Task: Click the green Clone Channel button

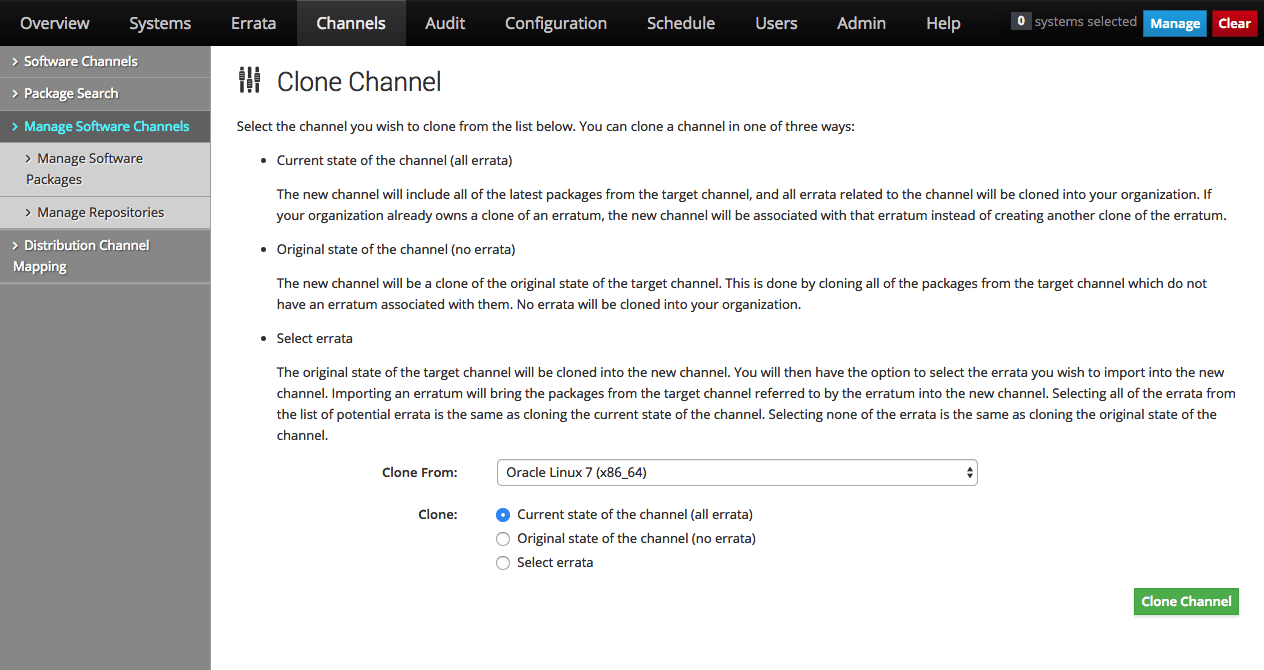Action: (x=1186, y=601)
